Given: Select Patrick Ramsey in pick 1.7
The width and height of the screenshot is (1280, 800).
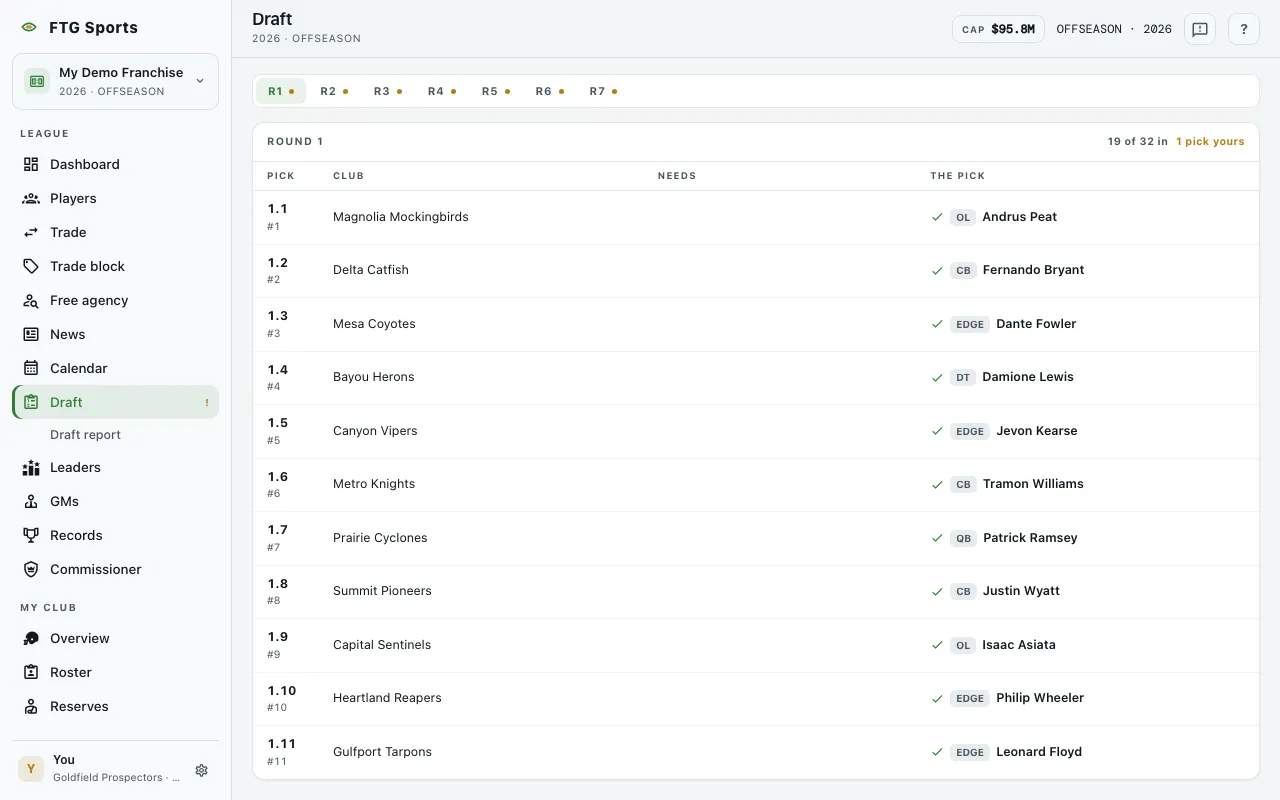Looking at the screenshot, I should pyautogui.click(x=1030, y=538).
